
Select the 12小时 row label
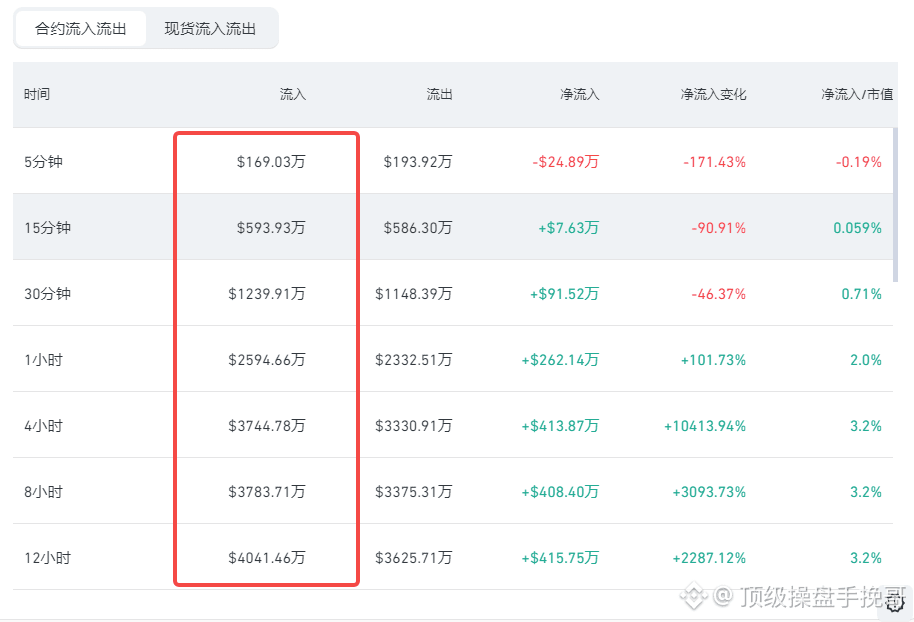47,558
